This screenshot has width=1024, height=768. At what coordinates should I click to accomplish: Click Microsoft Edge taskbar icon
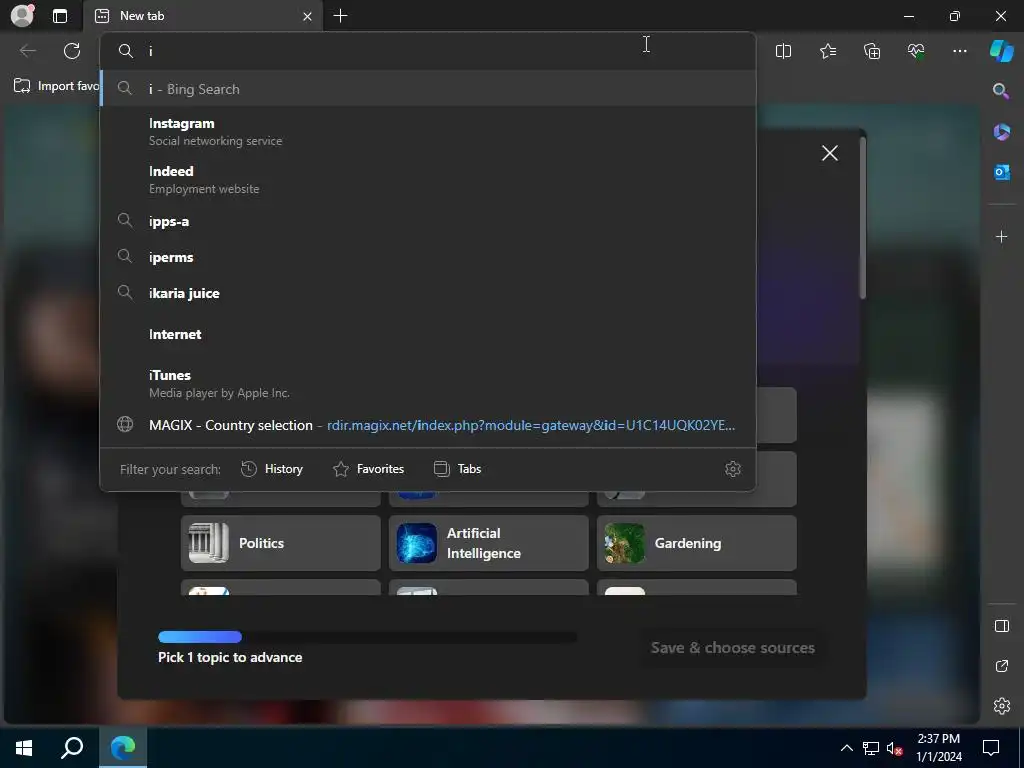click(123, 748)
